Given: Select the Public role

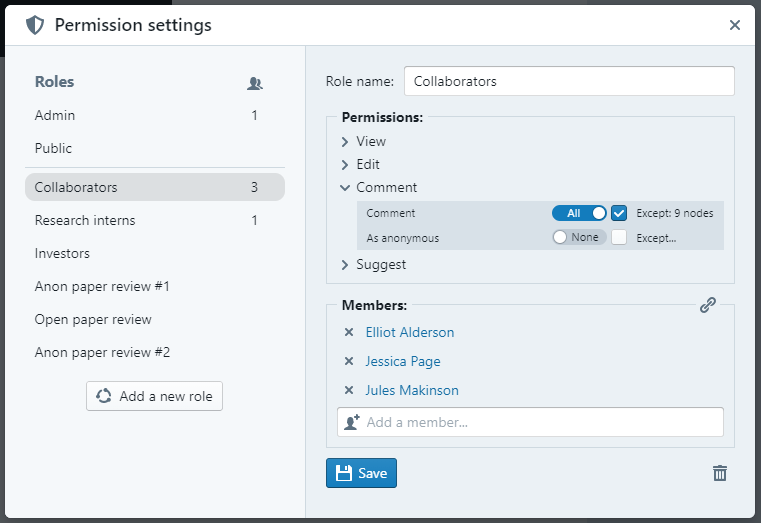Looking at the screenshot, I should pyautogui.click(x=155, y=148).
